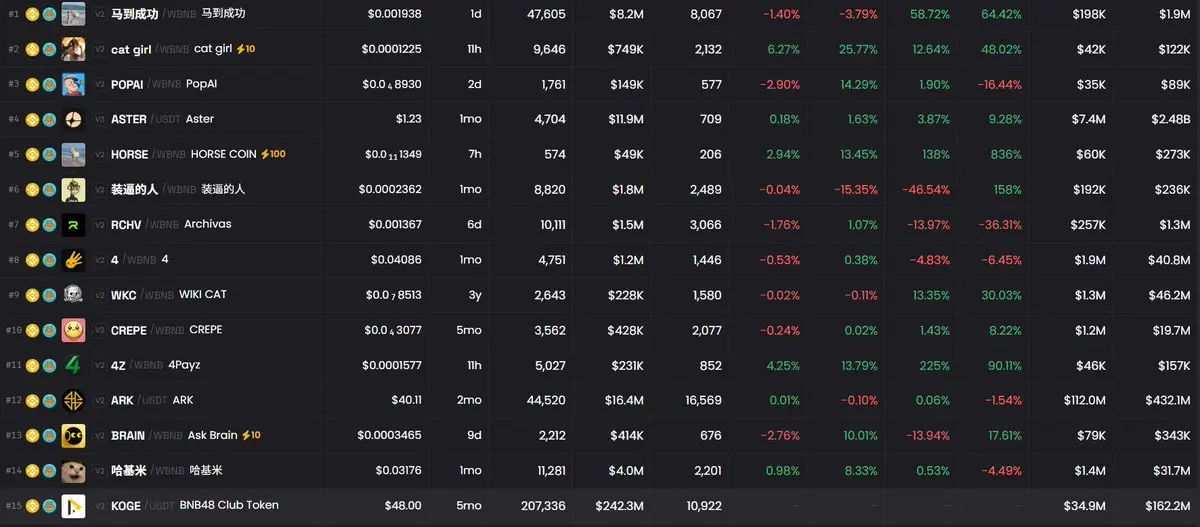The width and height of the screenshot is (1200, 527).
Task: Click the WKC skull cat logo
Action: click(73, 295)
